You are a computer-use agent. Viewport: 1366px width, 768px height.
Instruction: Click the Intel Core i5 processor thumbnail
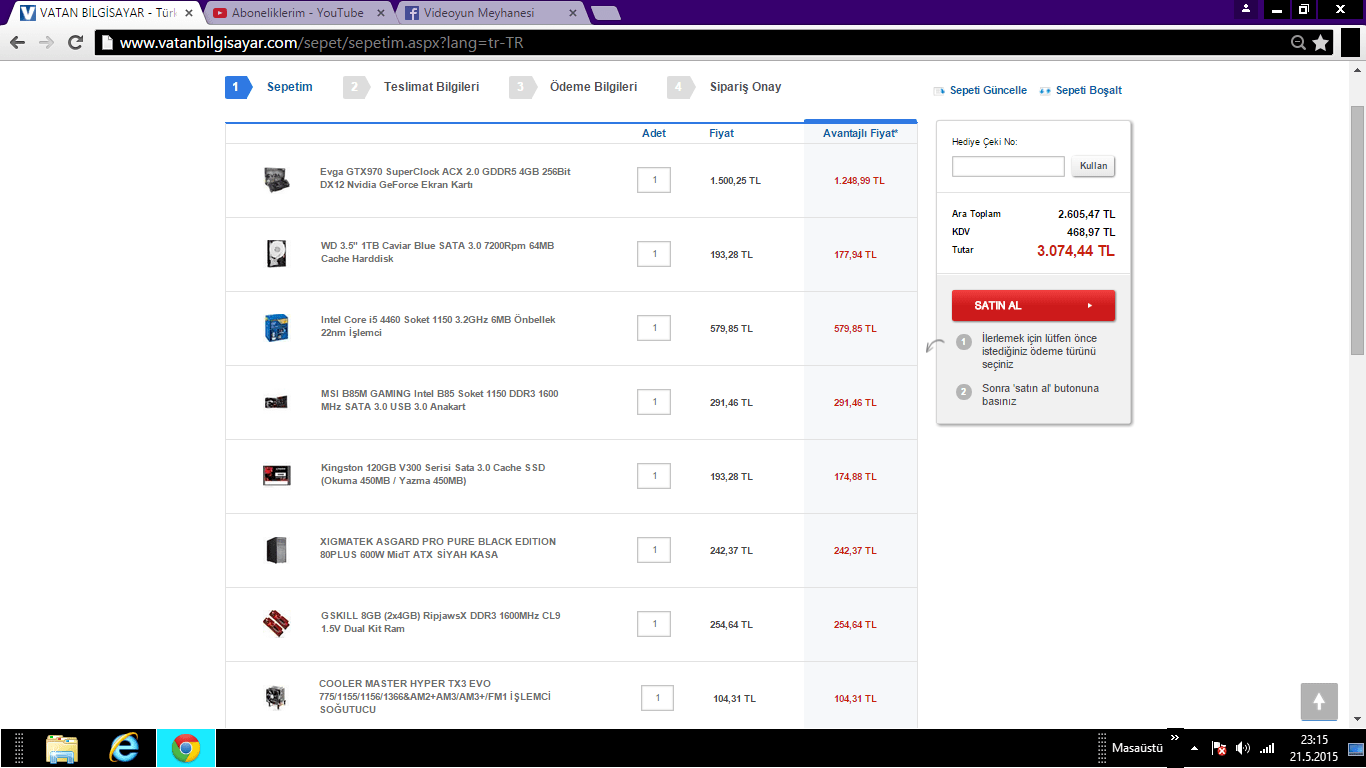tap(277, 327)
